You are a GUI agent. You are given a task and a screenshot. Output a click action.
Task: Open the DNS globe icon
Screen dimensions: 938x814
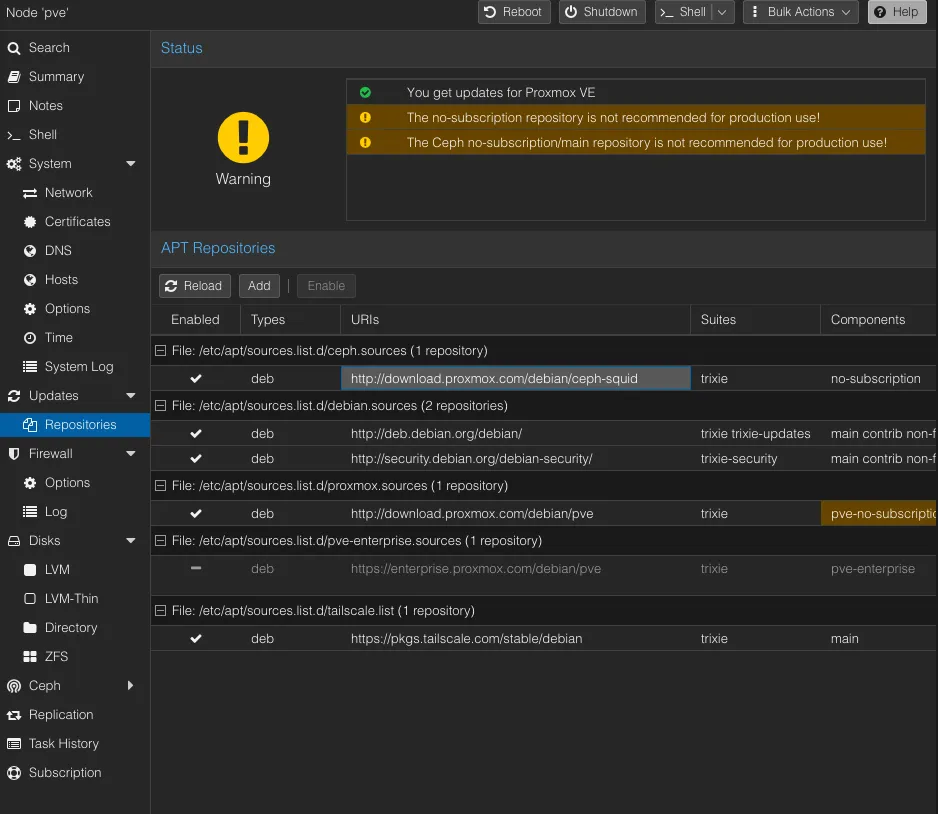point(29,251)
